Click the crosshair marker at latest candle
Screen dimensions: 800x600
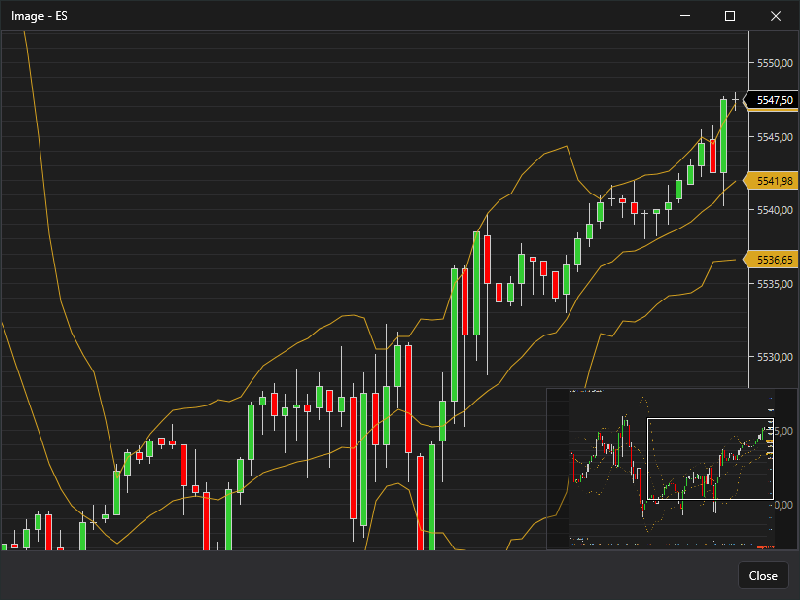(x=736, y=99)
